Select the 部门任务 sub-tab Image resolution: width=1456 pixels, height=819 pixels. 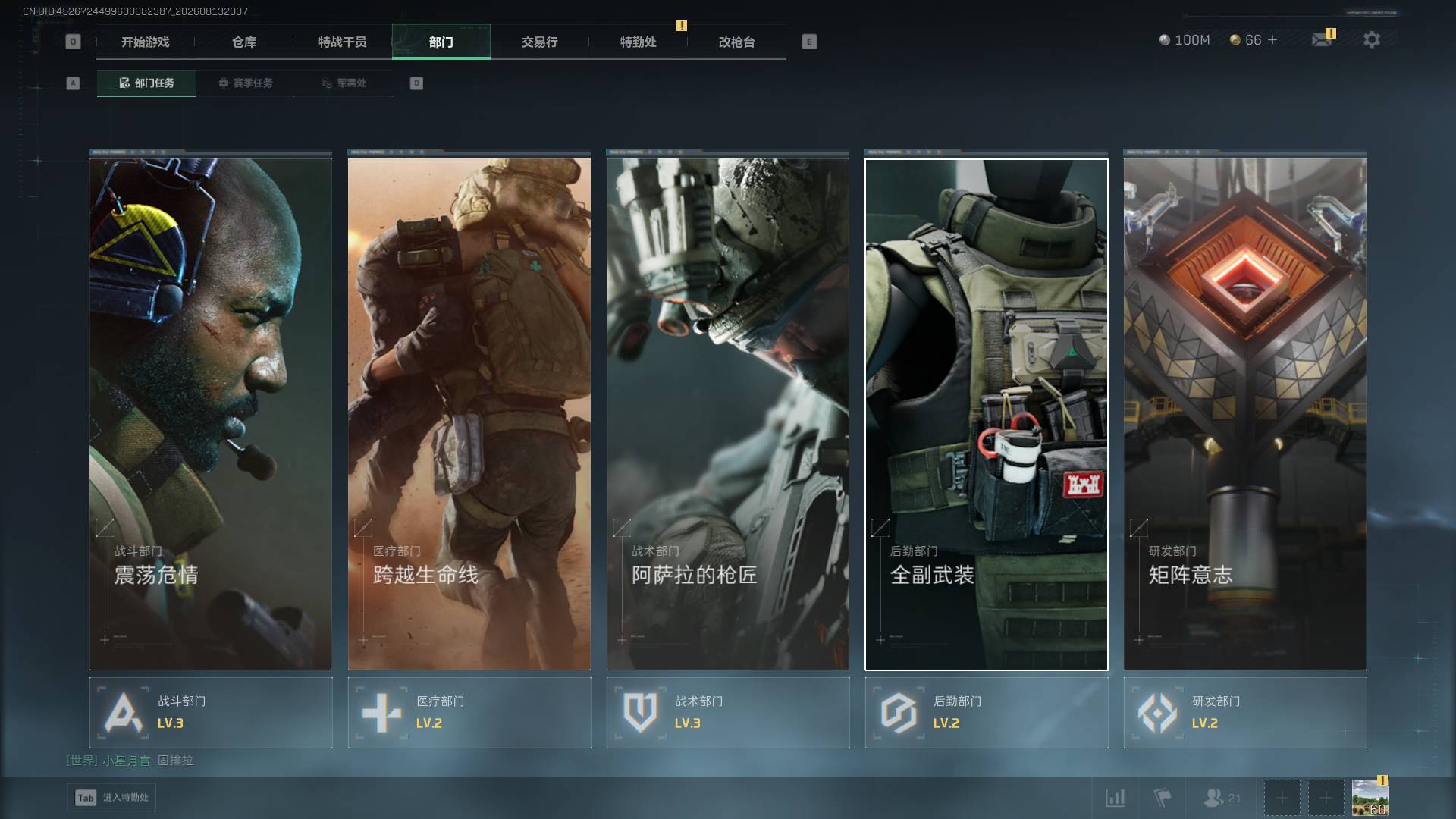point(146,83)
